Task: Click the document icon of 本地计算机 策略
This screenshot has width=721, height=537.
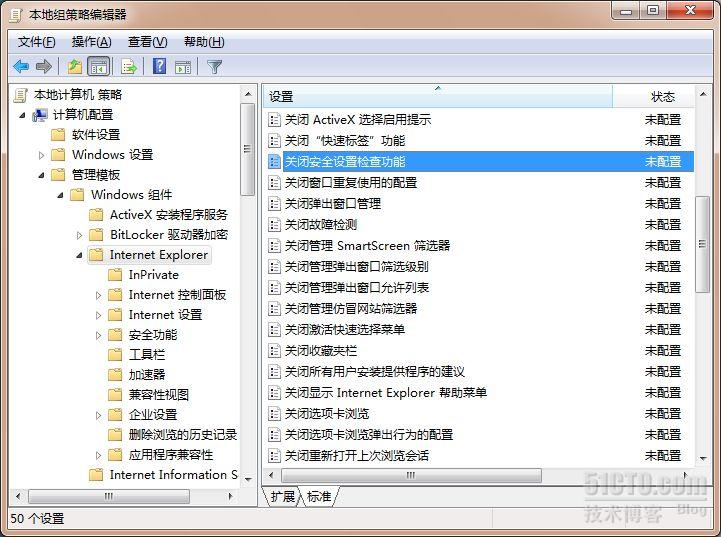Action: 21,95
